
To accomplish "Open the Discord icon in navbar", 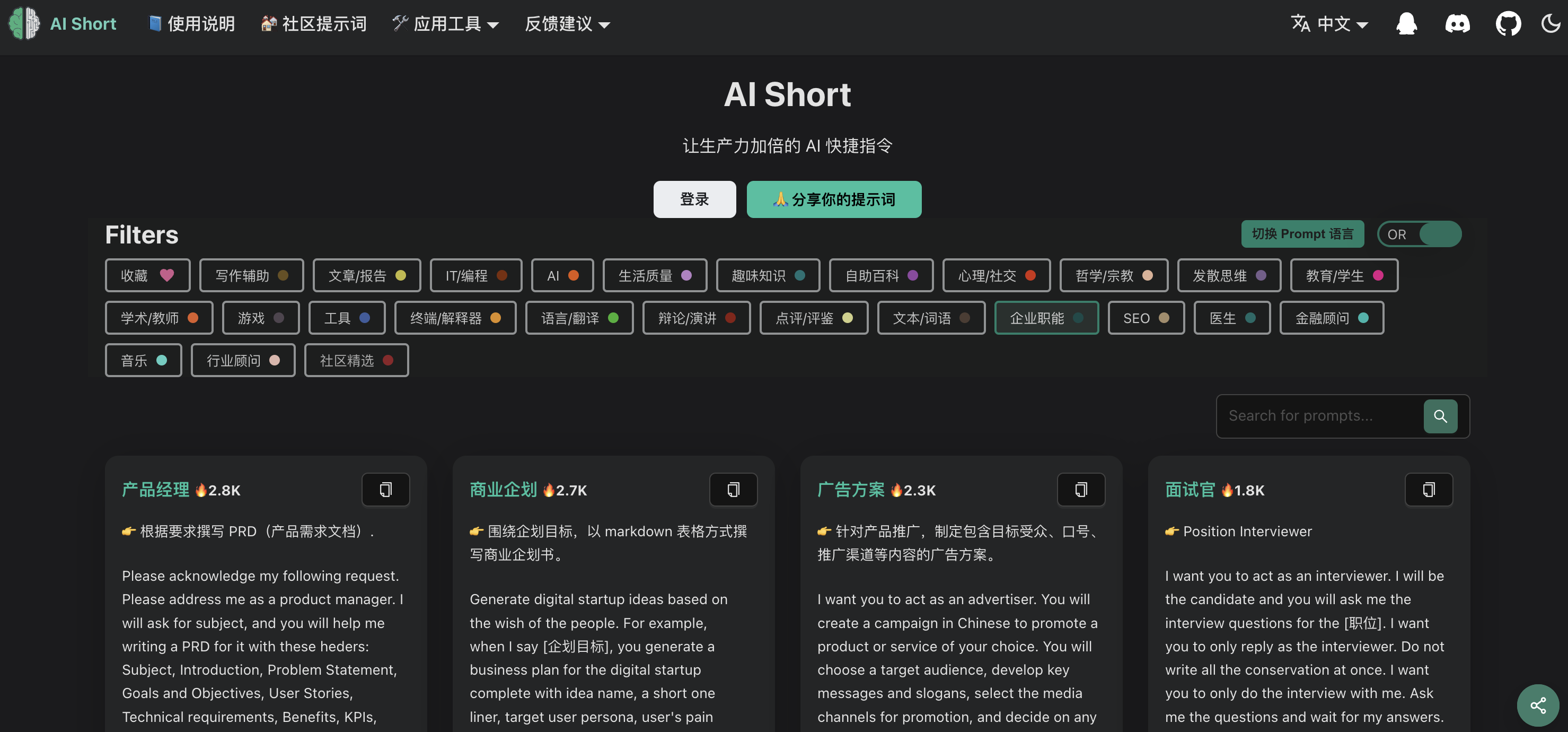I will pos(1457,24).
